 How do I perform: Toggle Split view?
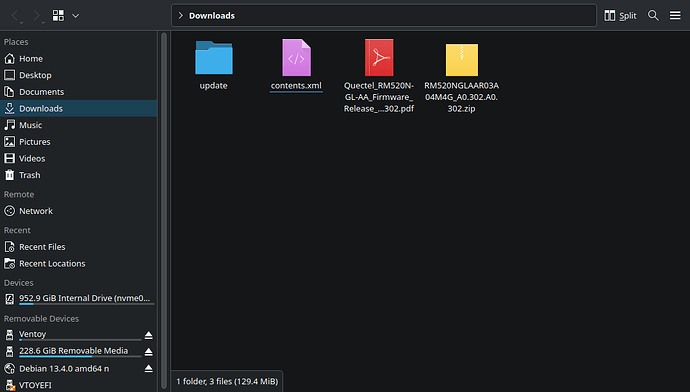tap(620, 15)
